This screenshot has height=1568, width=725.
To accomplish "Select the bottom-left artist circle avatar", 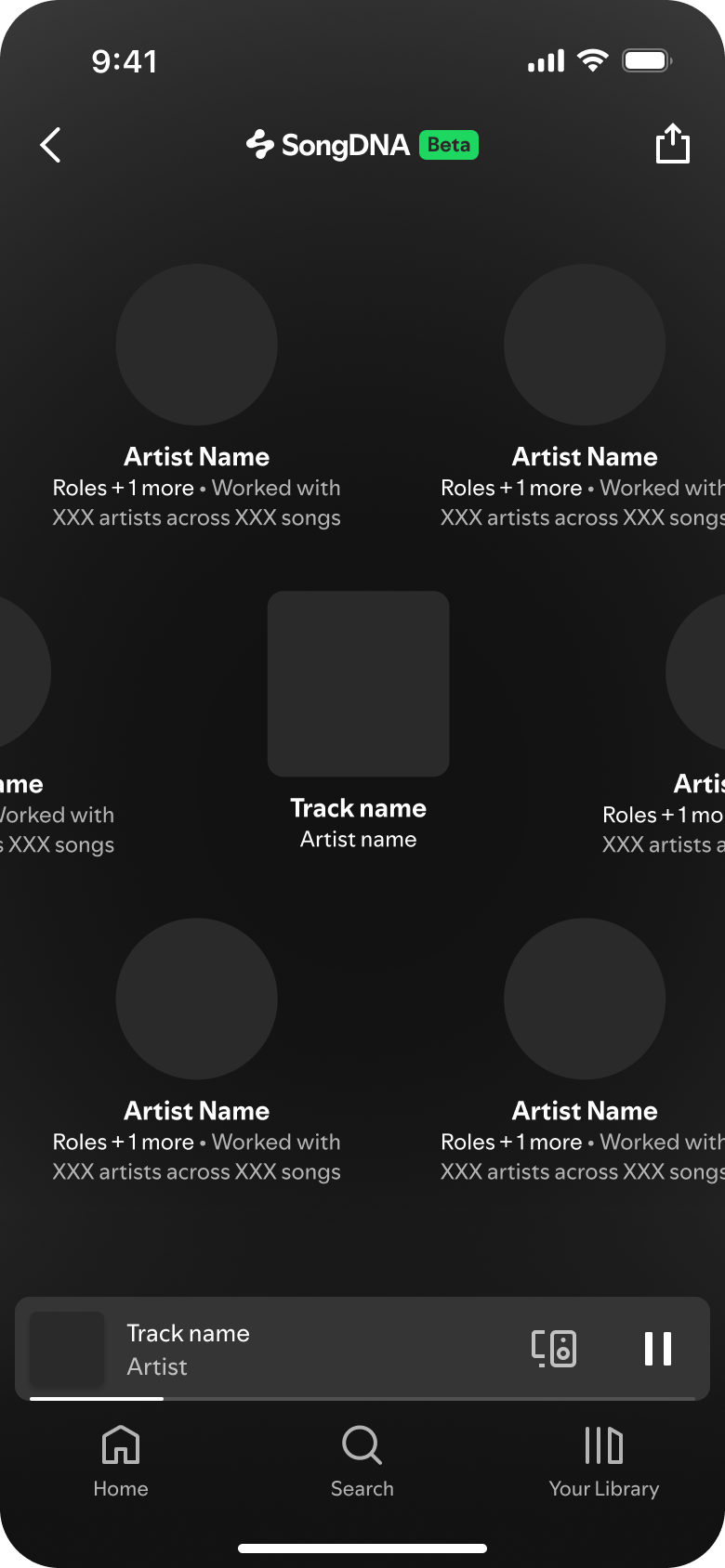I will coord(197,999).
